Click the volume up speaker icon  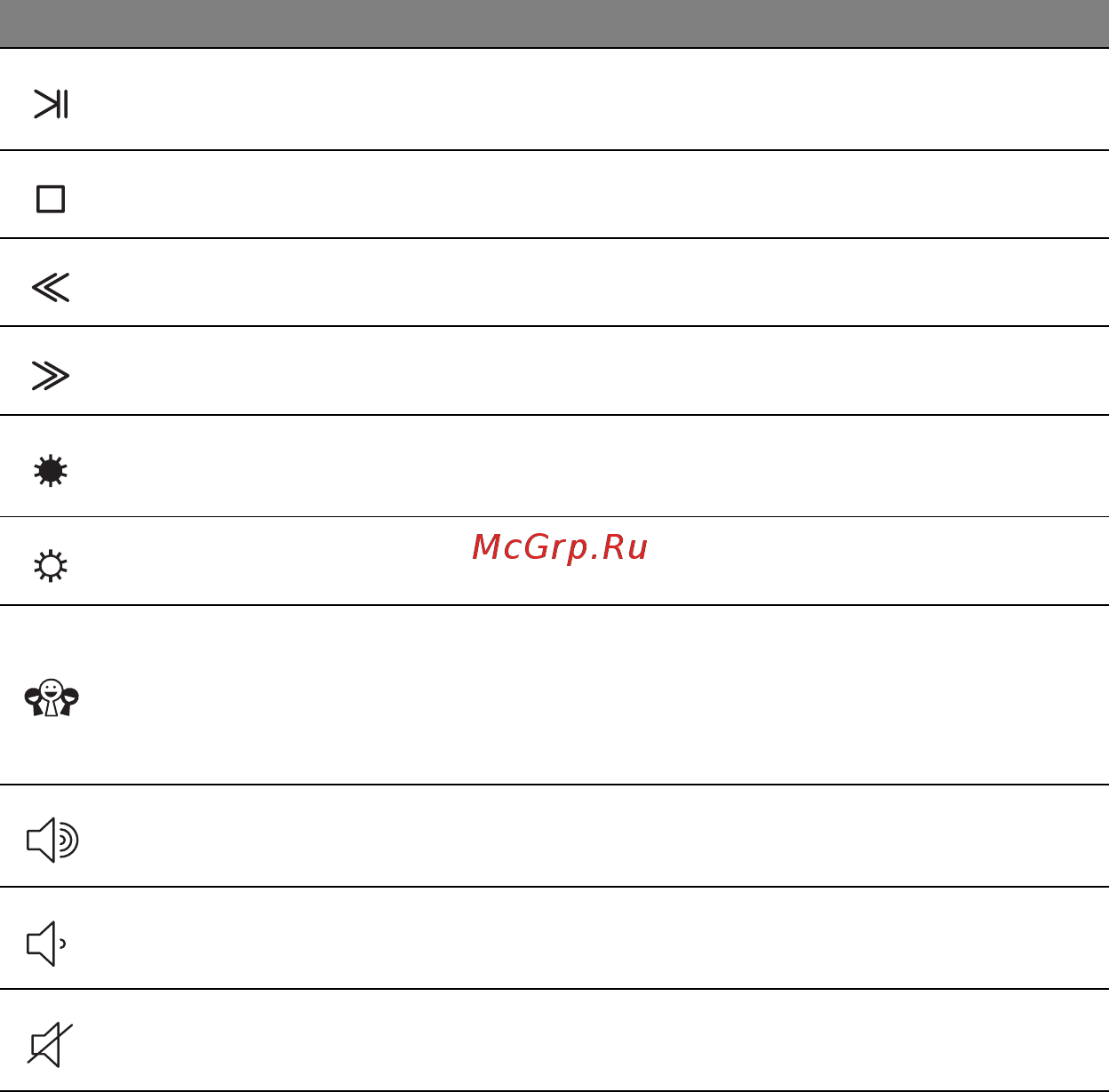(52, 840)
